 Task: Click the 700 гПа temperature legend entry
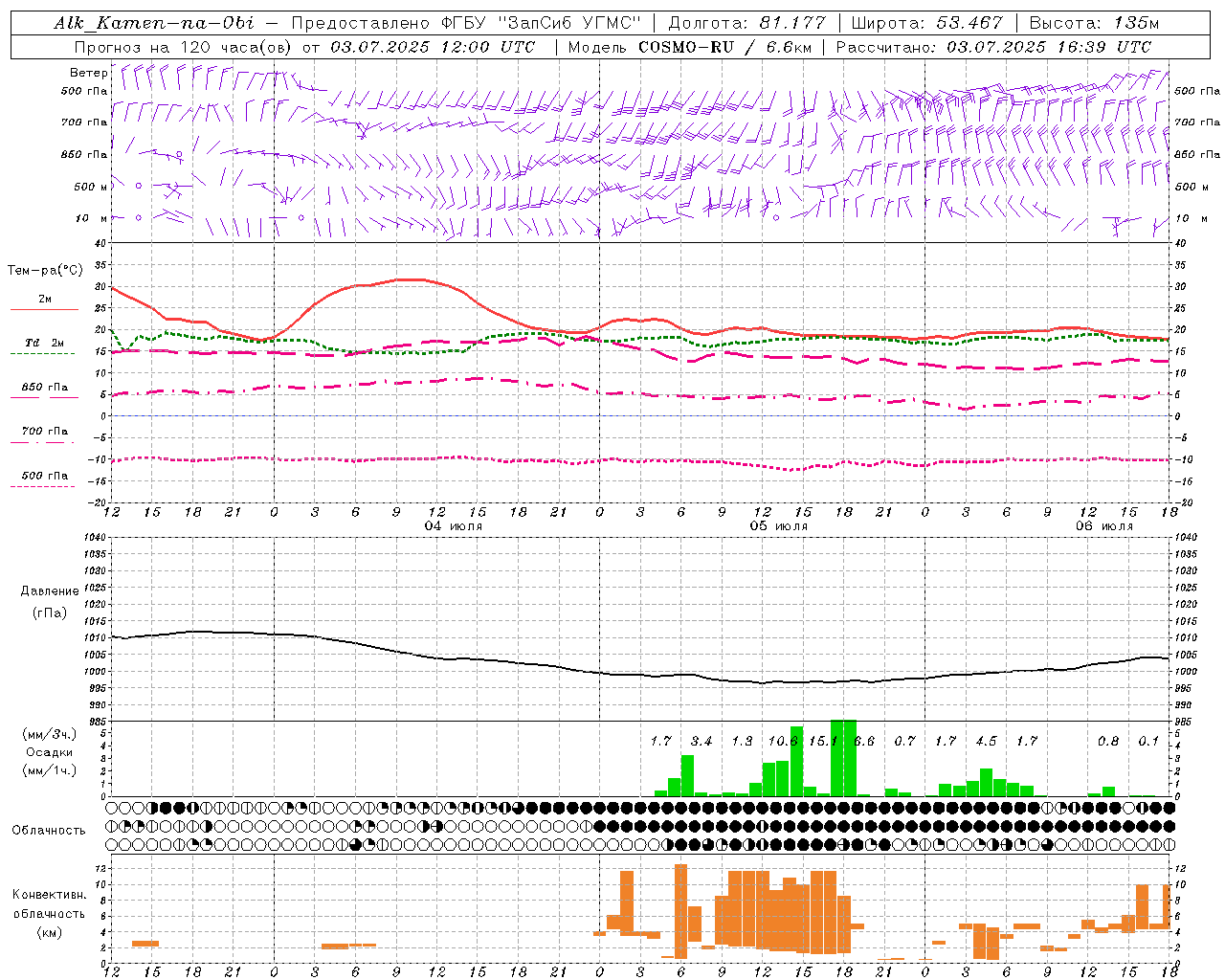pyautogui.click(x=45, y=432)
